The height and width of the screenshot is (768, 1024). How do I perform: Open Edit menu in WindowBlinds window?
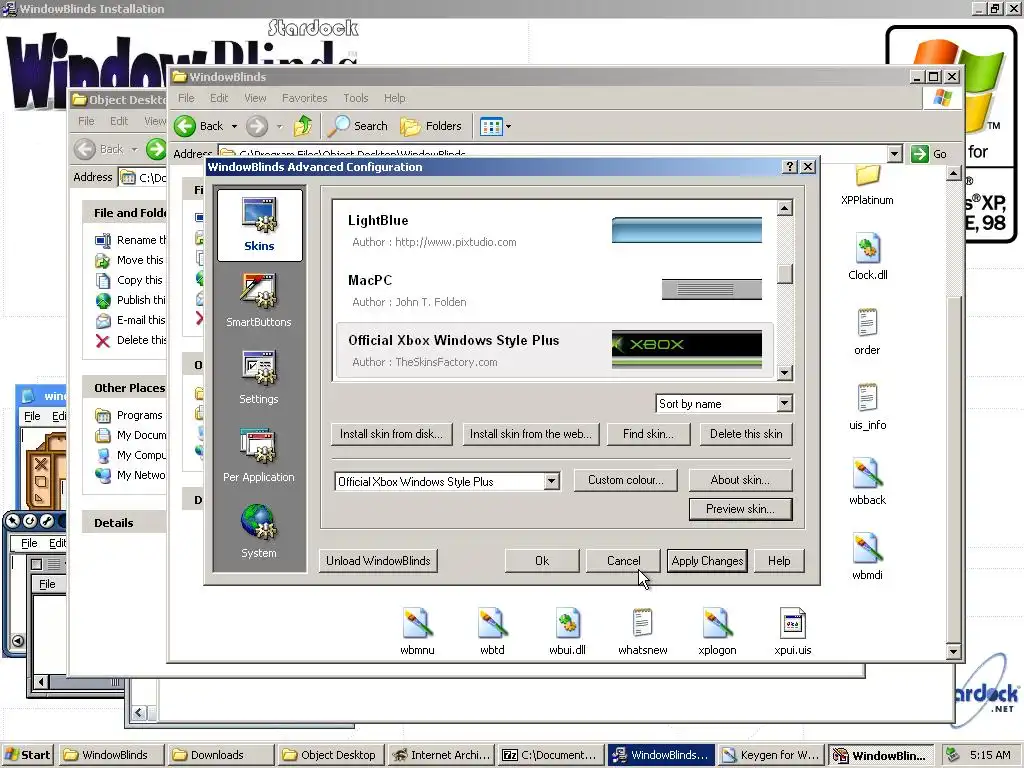tap(219, 98)
